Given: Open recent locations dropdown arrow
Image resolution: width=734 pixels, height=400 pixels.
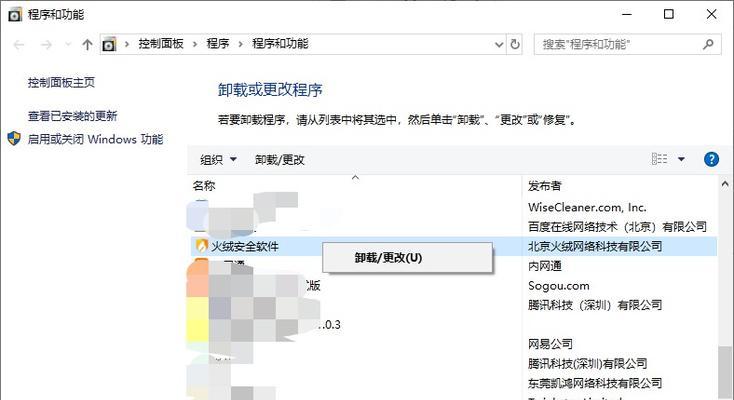Looking at the screenshot, I should click(68, 44).
